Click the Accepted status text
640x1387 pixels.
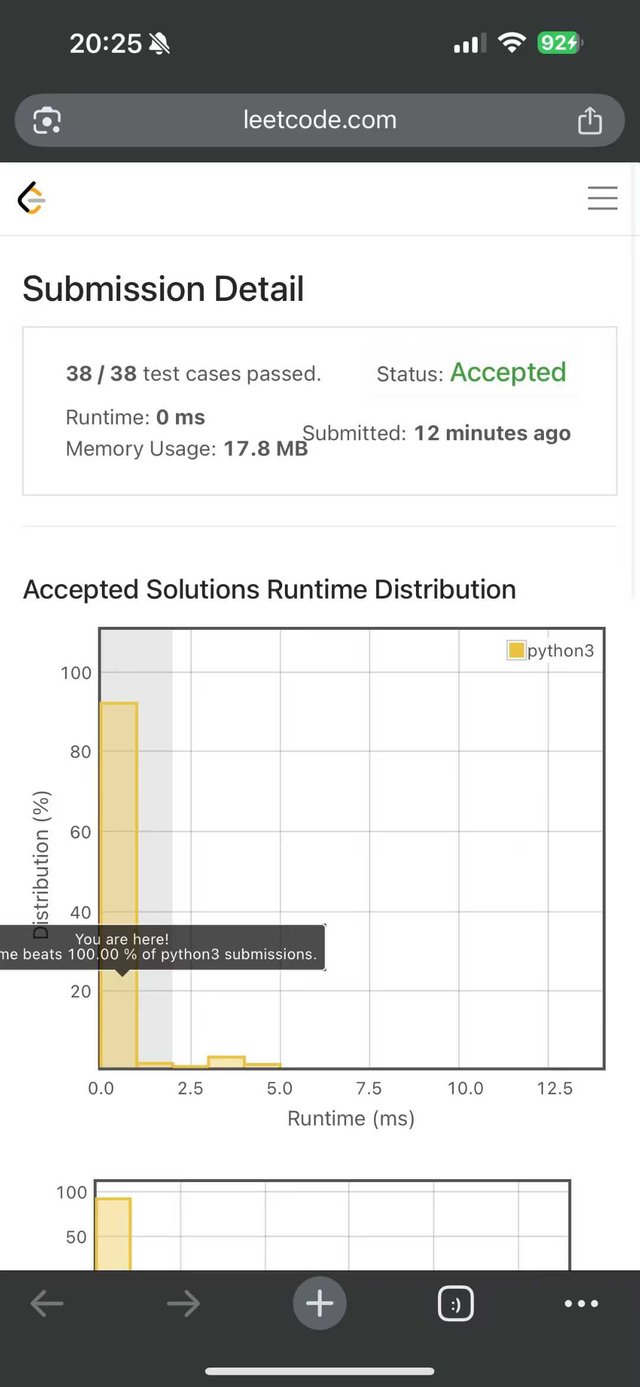click(508, 372)
